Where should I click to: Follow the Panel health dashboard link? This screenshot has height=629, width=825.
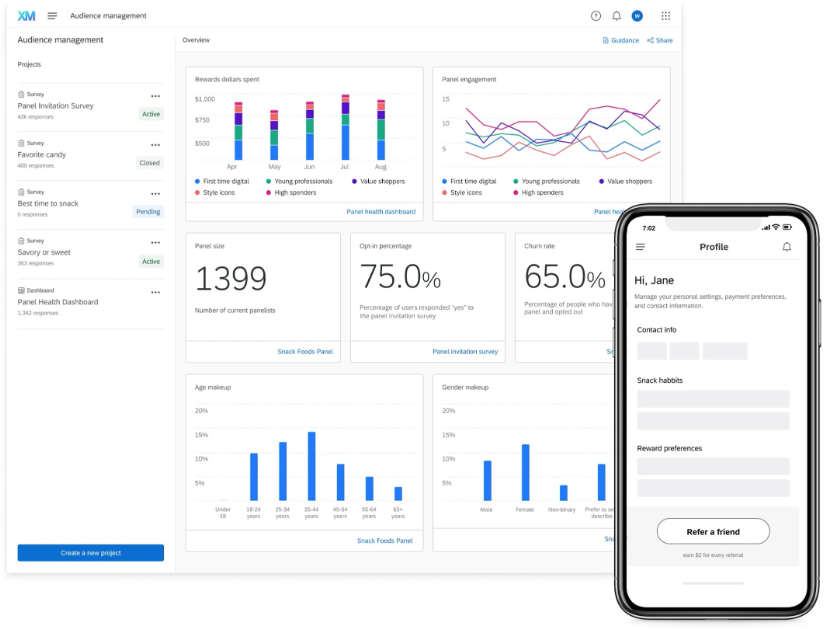pos(381,212)
